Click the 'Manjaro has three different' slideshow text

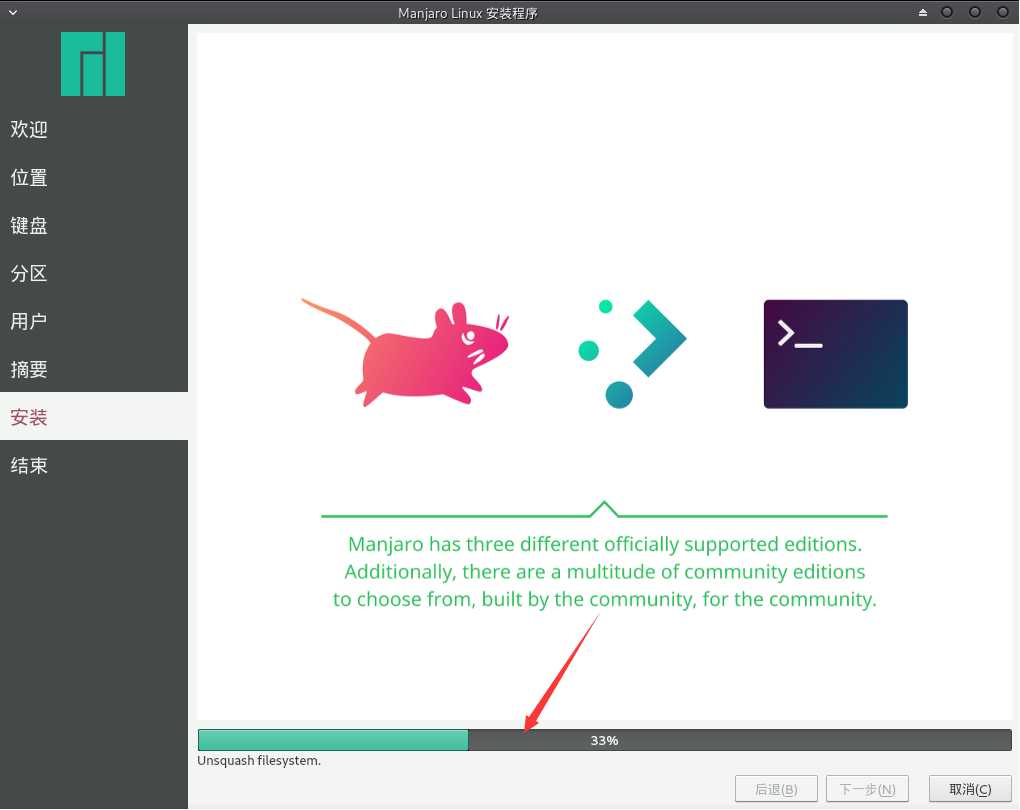(604, 571)
